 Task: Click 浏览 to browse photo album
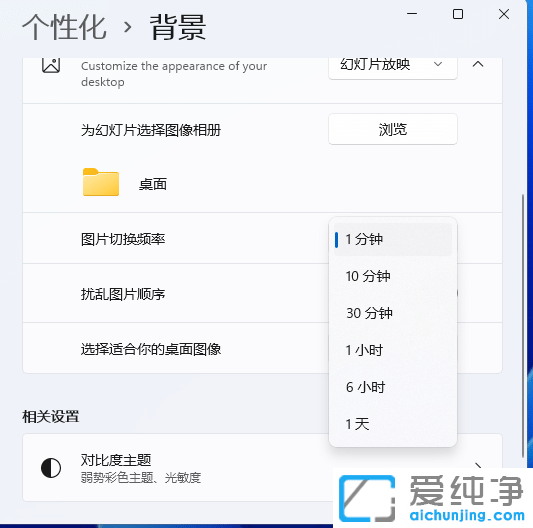tap(393, 129)
